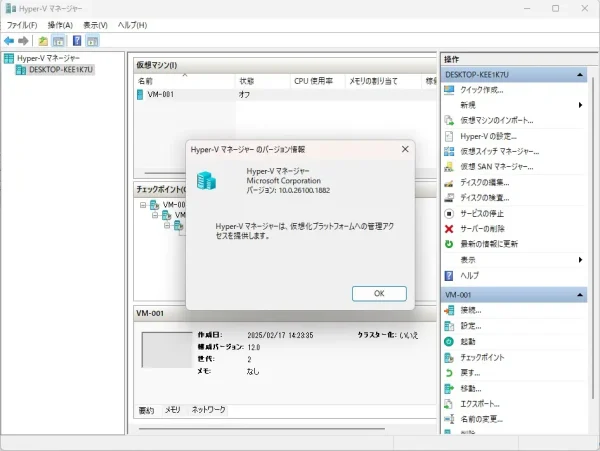
Task: Expand the 新規 submenu arrow
Action: point(580,105)
